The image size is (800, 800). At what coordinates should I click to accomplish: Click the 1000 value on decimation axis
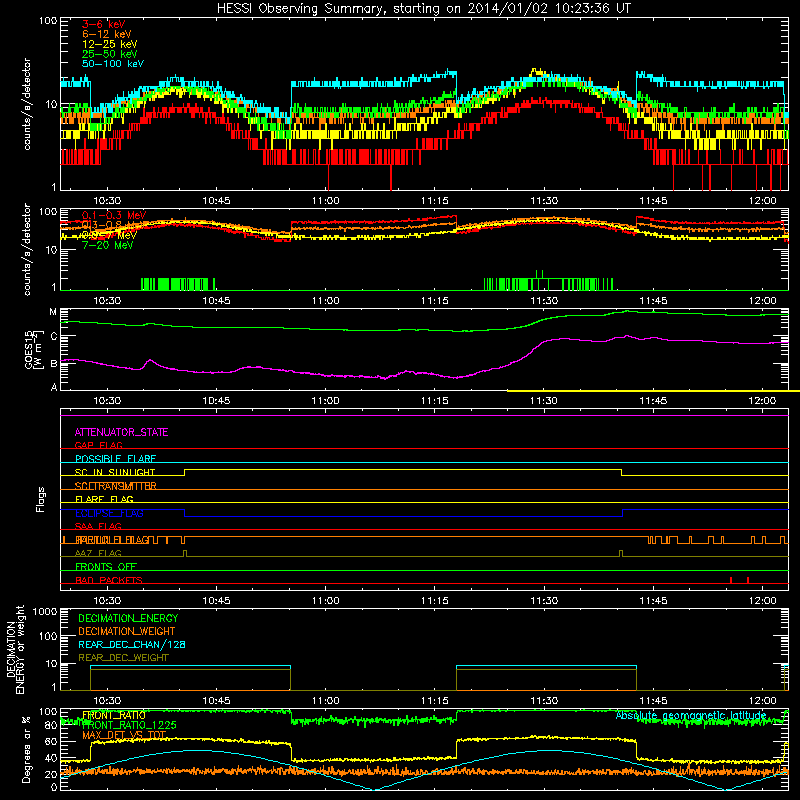point(45,611)
